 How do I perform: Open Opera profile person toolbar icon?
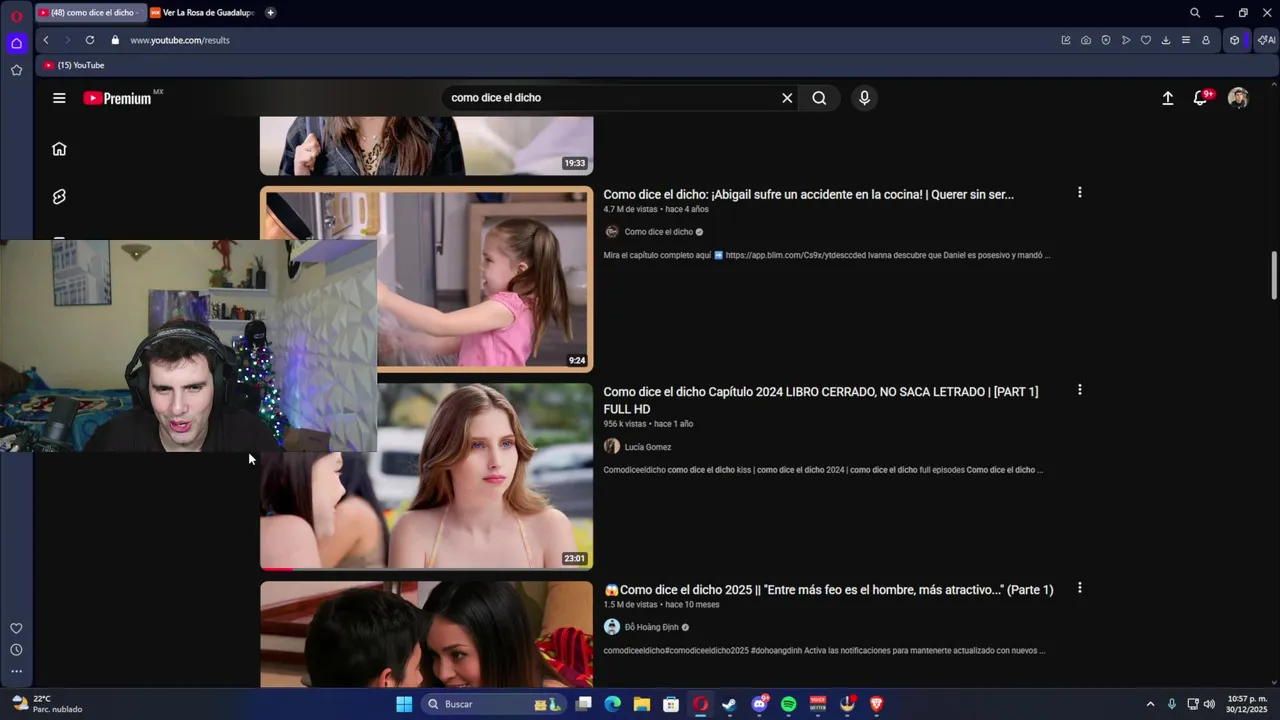point(1206,40)
